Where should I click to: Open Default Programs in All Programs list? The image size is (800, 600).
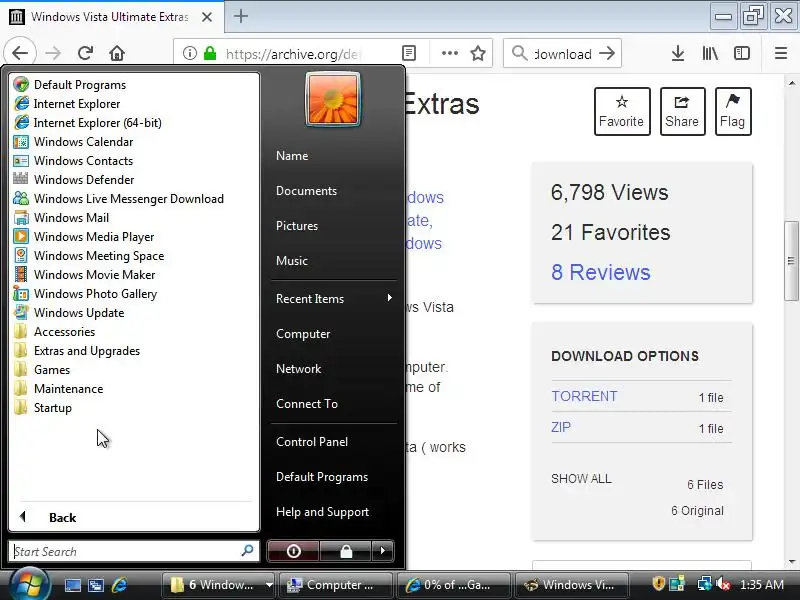pos(80,85)
